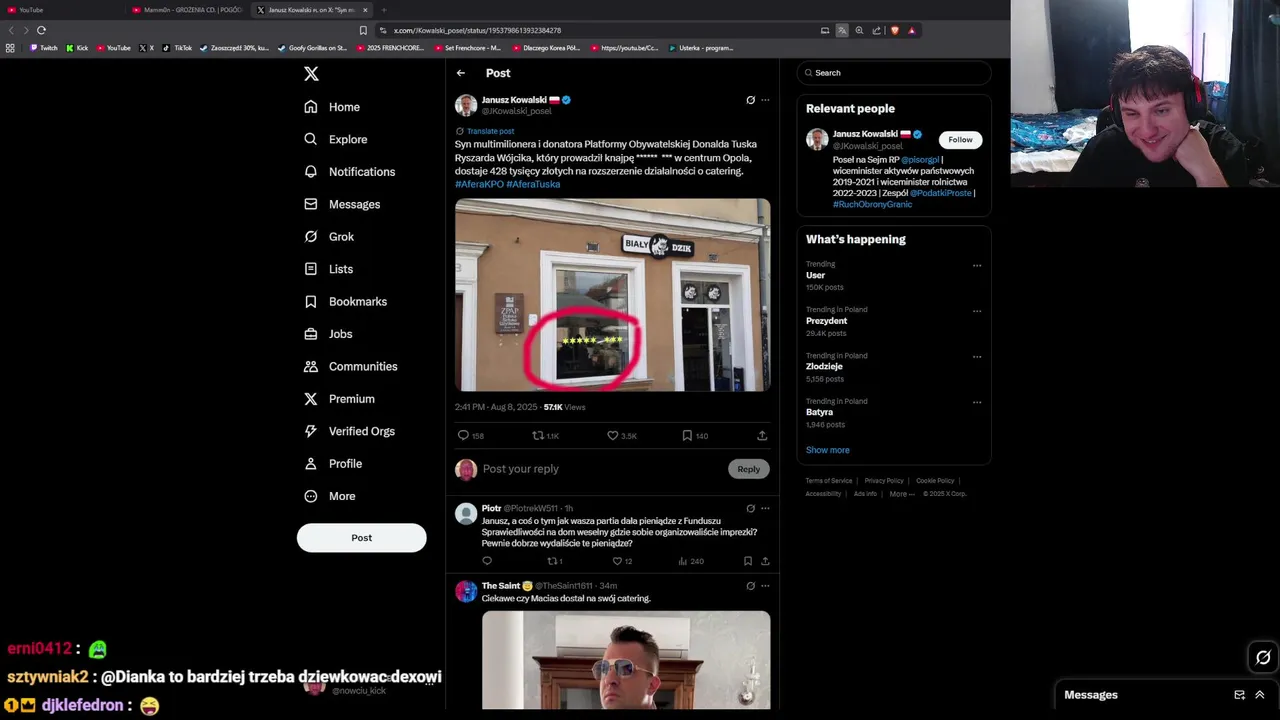This screenshot has width=1280, height=720.
Task: Click the browser address bar URL
Action: (x=477, y=31)
